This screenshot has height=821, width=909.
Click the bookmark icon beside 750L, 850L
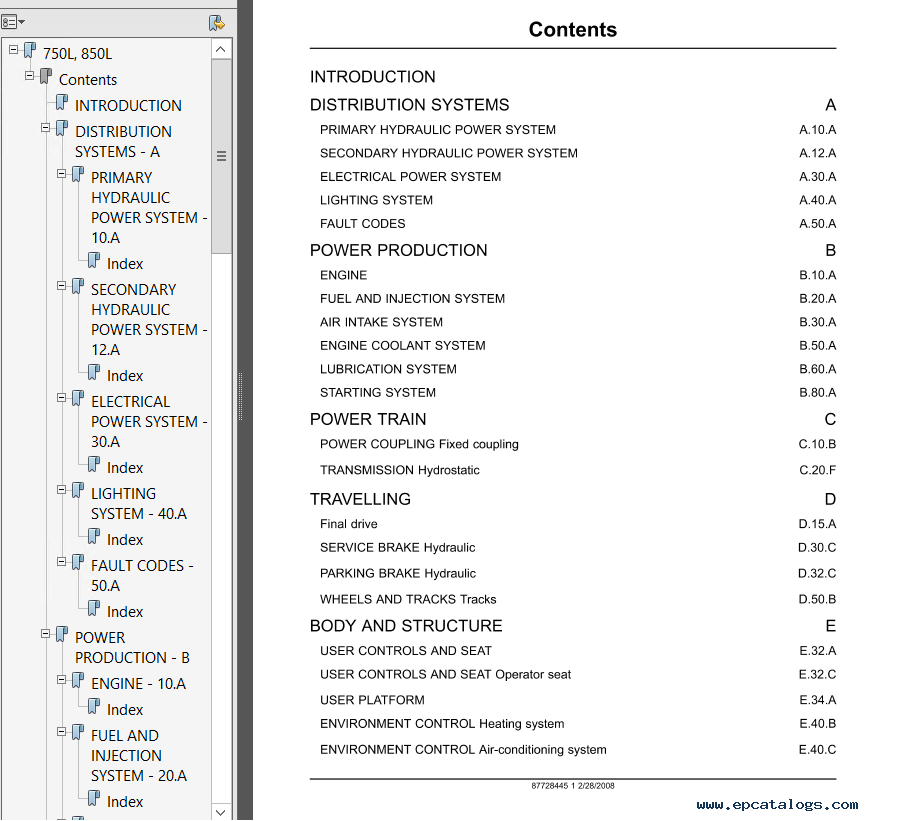(30, 51)
